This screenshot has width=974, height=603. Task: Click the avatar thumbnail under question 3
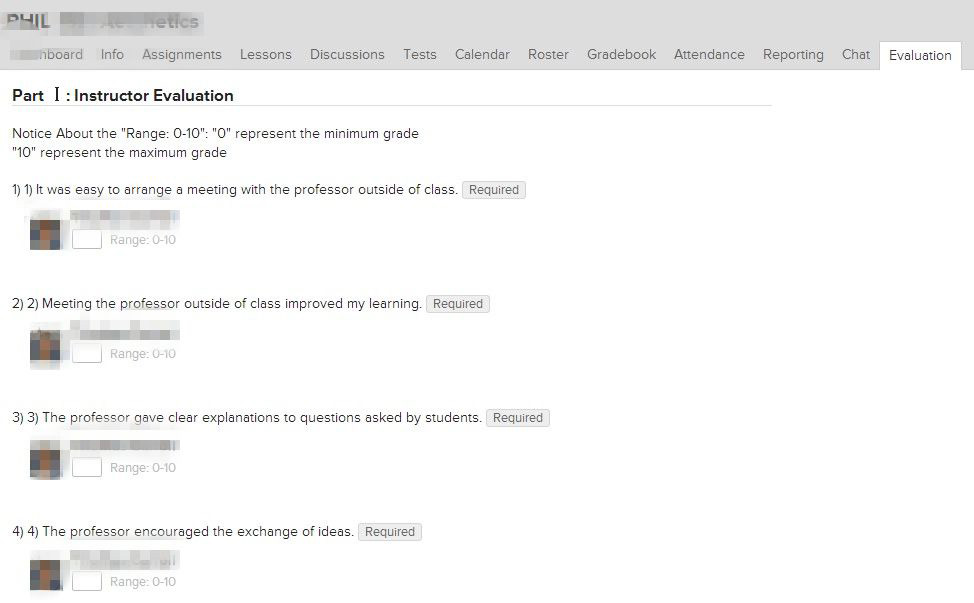click(x=46, y=462)
